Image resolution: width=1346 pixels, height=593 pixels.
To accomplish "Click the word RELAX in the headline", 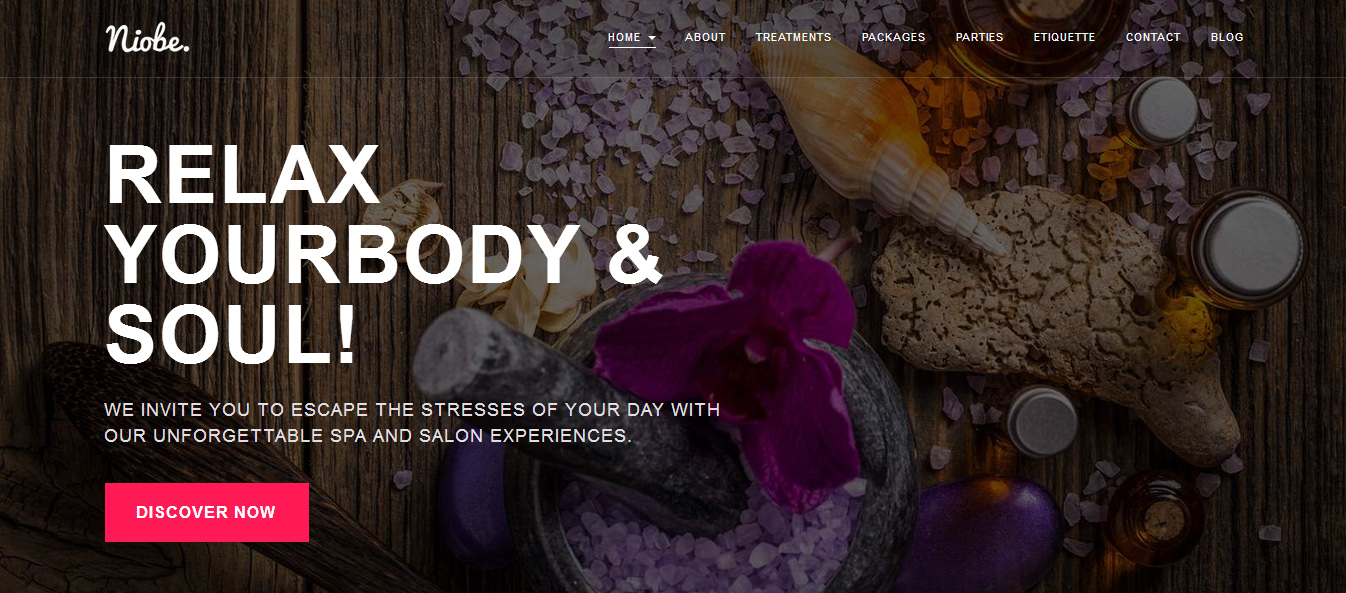I will 243,176.
